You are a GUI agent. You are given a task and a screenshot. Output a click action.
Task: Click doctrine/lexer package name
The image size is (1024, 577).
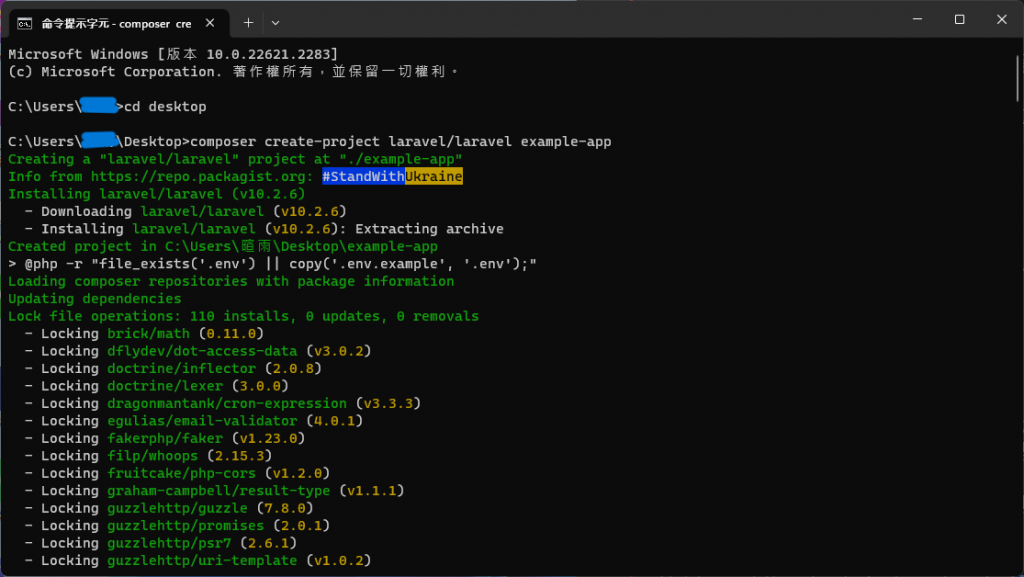coord(165,386)
